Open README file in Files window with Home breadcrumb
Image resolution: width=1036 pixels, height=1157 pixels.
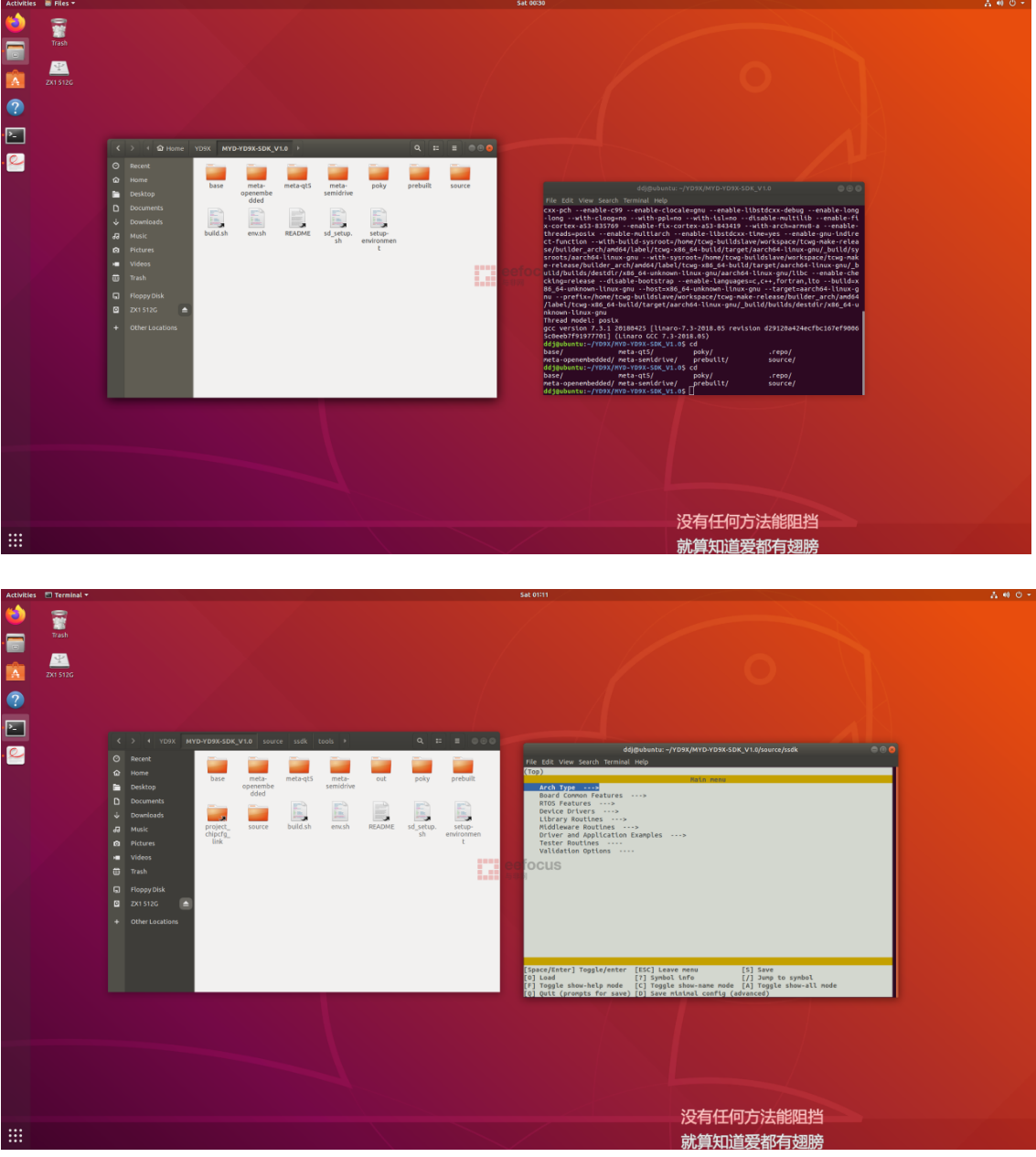pos(297,222)
